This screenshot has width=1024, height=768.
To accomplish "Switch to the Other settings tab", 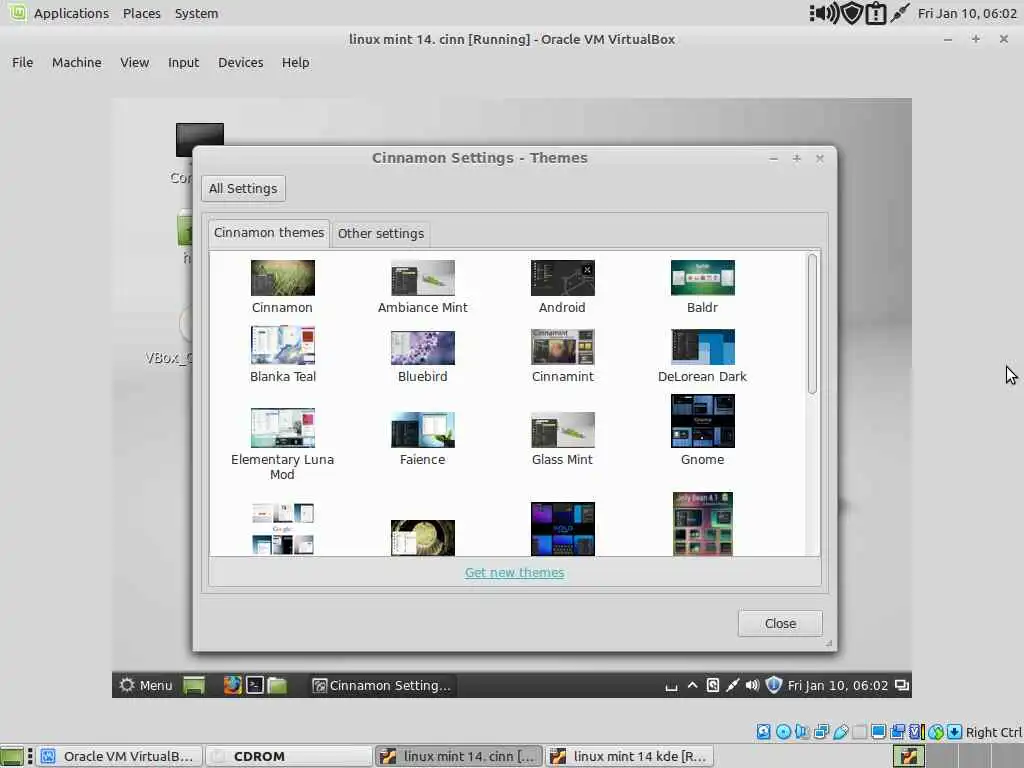I will coord(381,233).
